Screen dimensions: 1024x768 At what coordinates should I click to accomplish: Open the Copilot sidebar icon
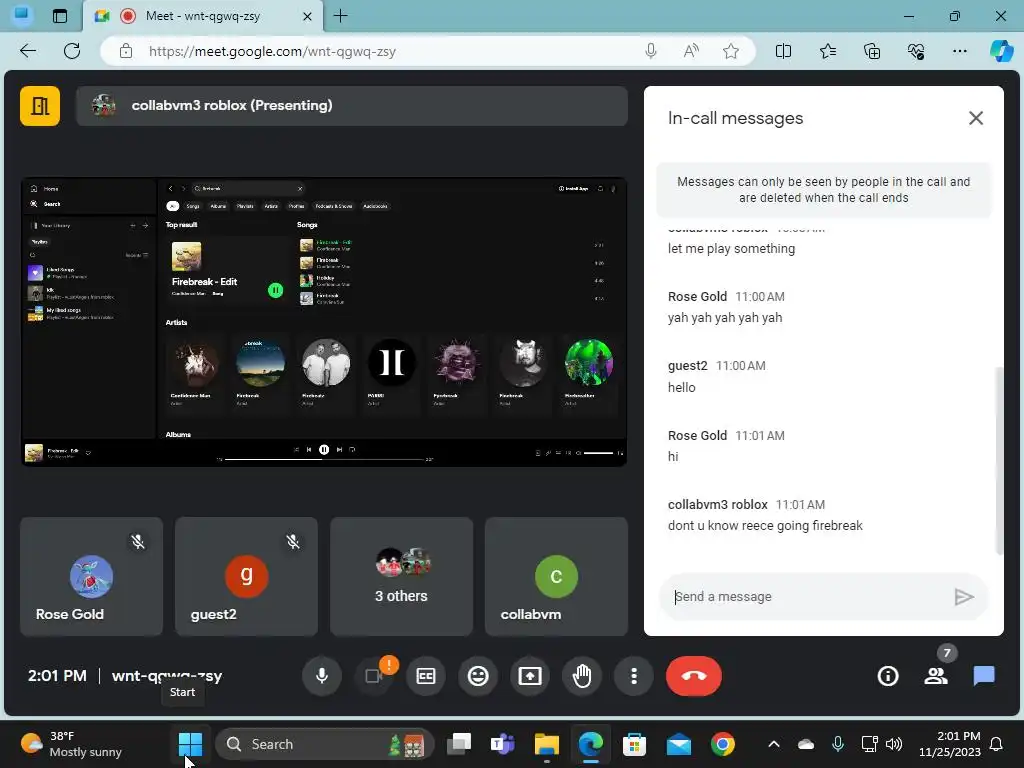click(1001, 52)
